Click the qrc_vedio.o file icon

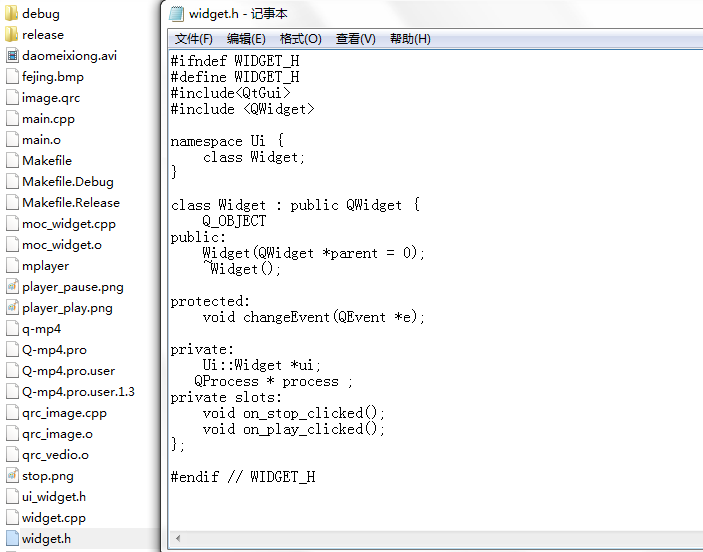[x=13, y=455]
